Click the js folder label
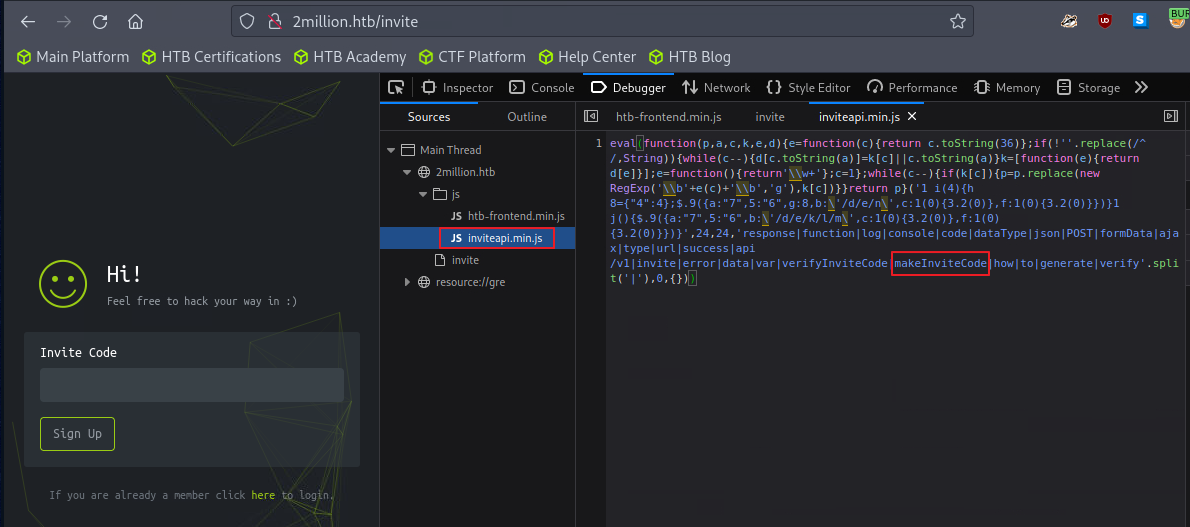 point(455,194)
